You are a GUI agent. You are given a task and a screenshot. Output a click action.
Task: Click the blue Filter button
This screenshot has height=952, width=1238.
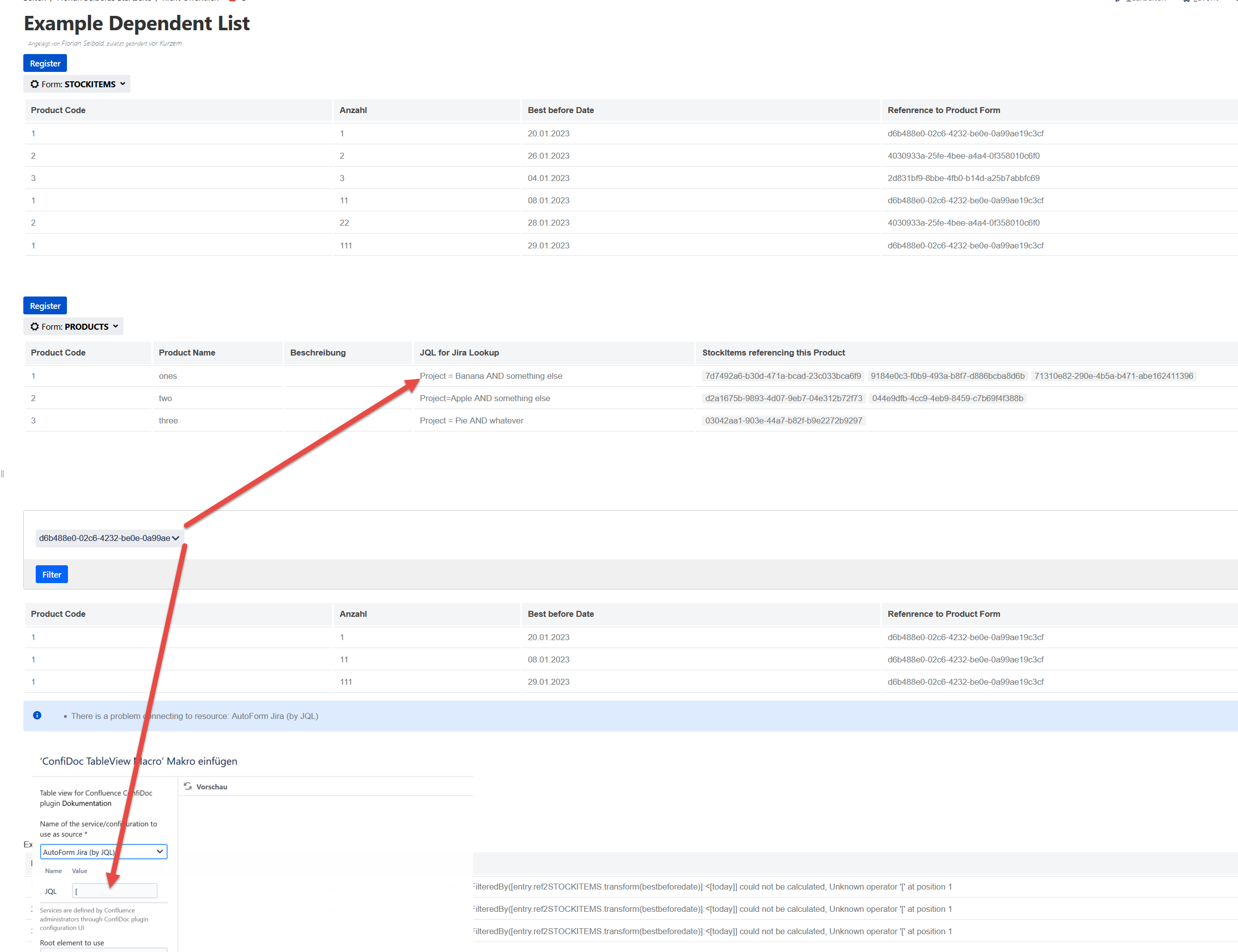pos(52,574)
